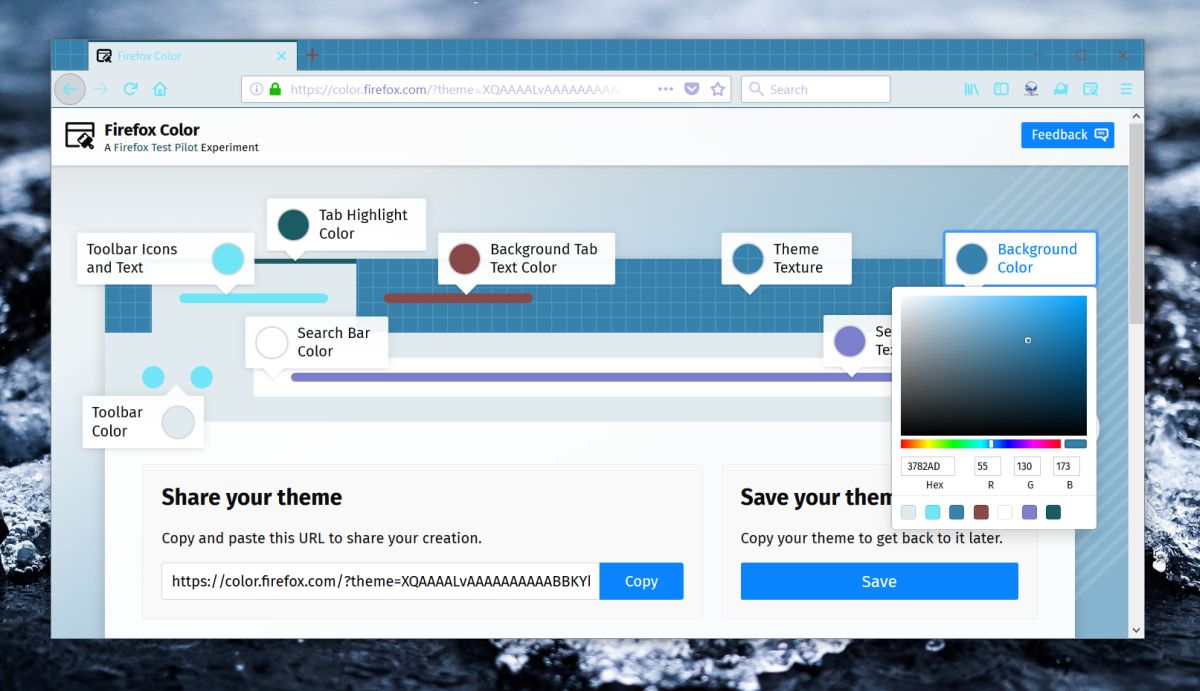This screenshot has height=691, width=1200.
Task: Open a new tab with the plus button
Action: 312,55
